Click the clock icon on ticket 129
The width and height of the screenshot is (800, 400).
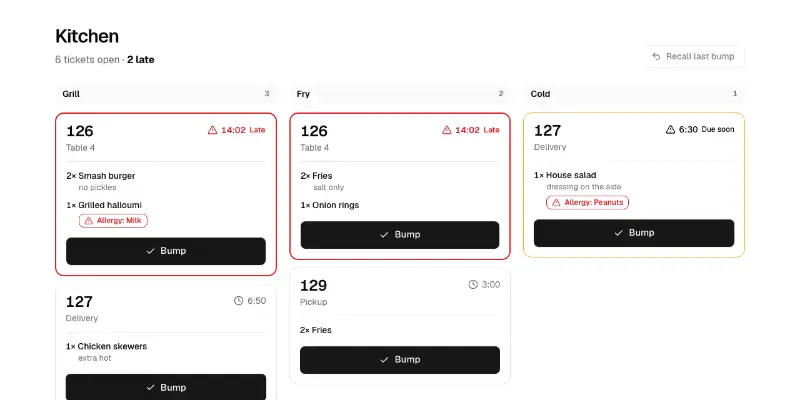tap(473, 284)
